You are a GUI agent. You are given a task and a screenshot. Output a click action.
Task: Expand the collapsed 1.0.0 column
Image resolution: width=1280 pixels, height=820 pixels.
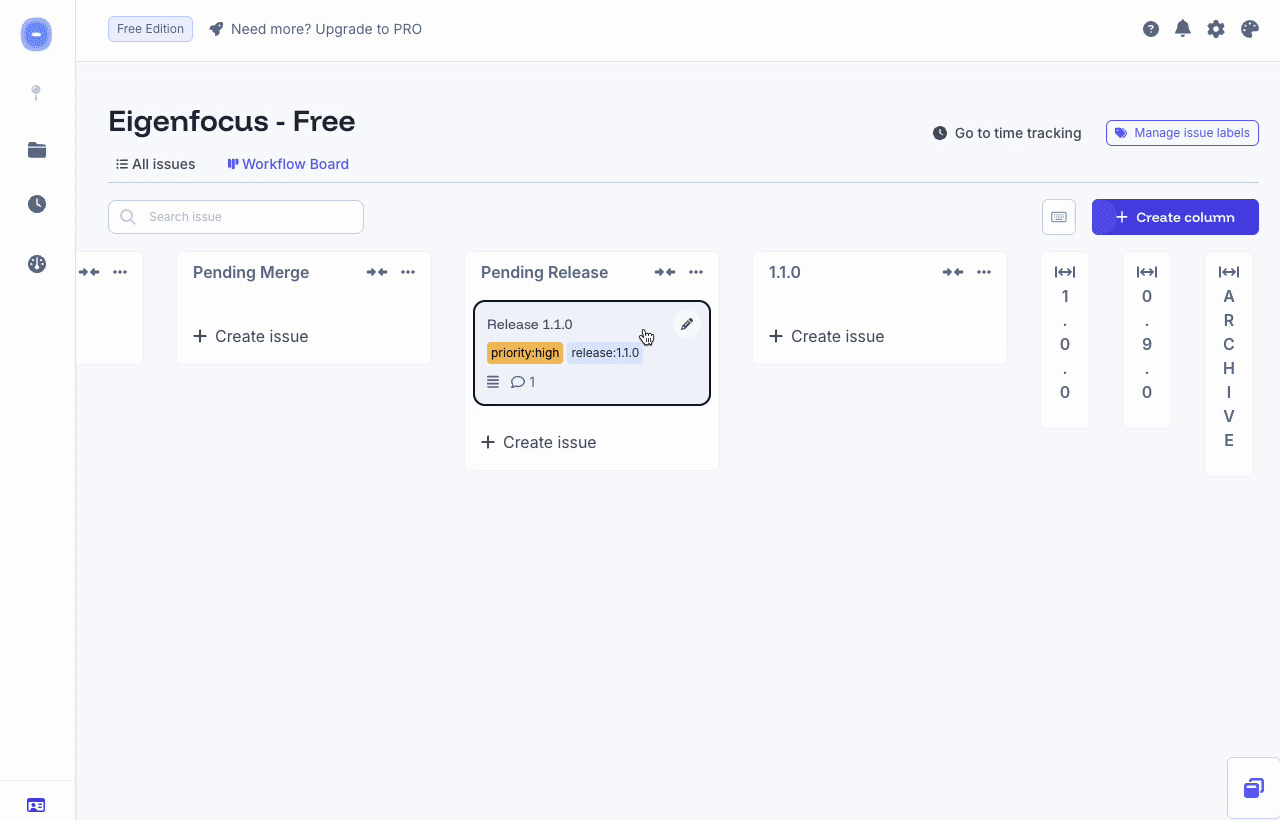pyautogui.click(x=1064, y=271)
